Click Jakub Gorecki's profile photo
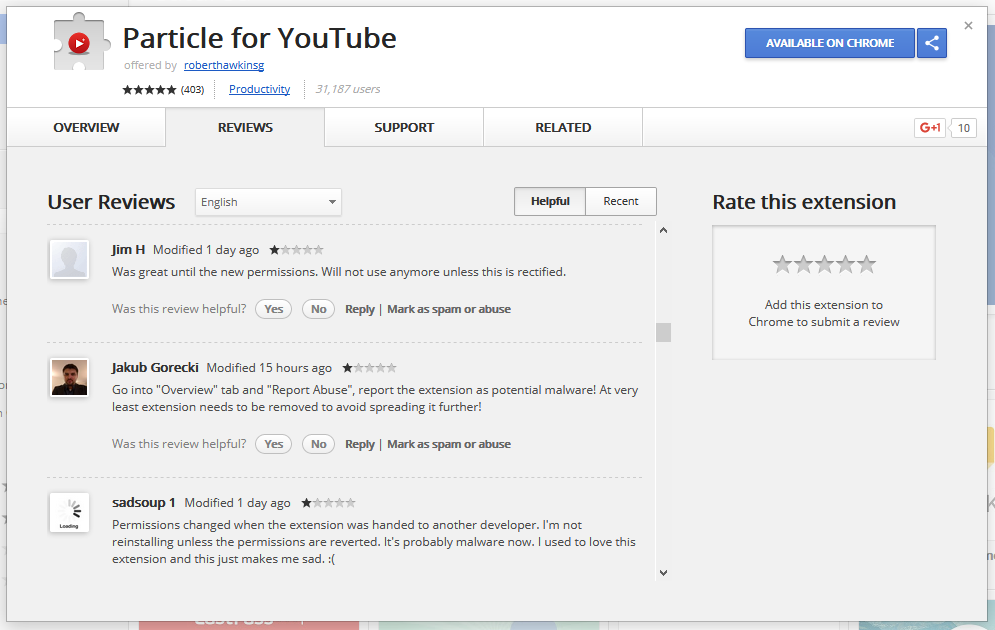995x630 pixels. (x=69, y=377)
